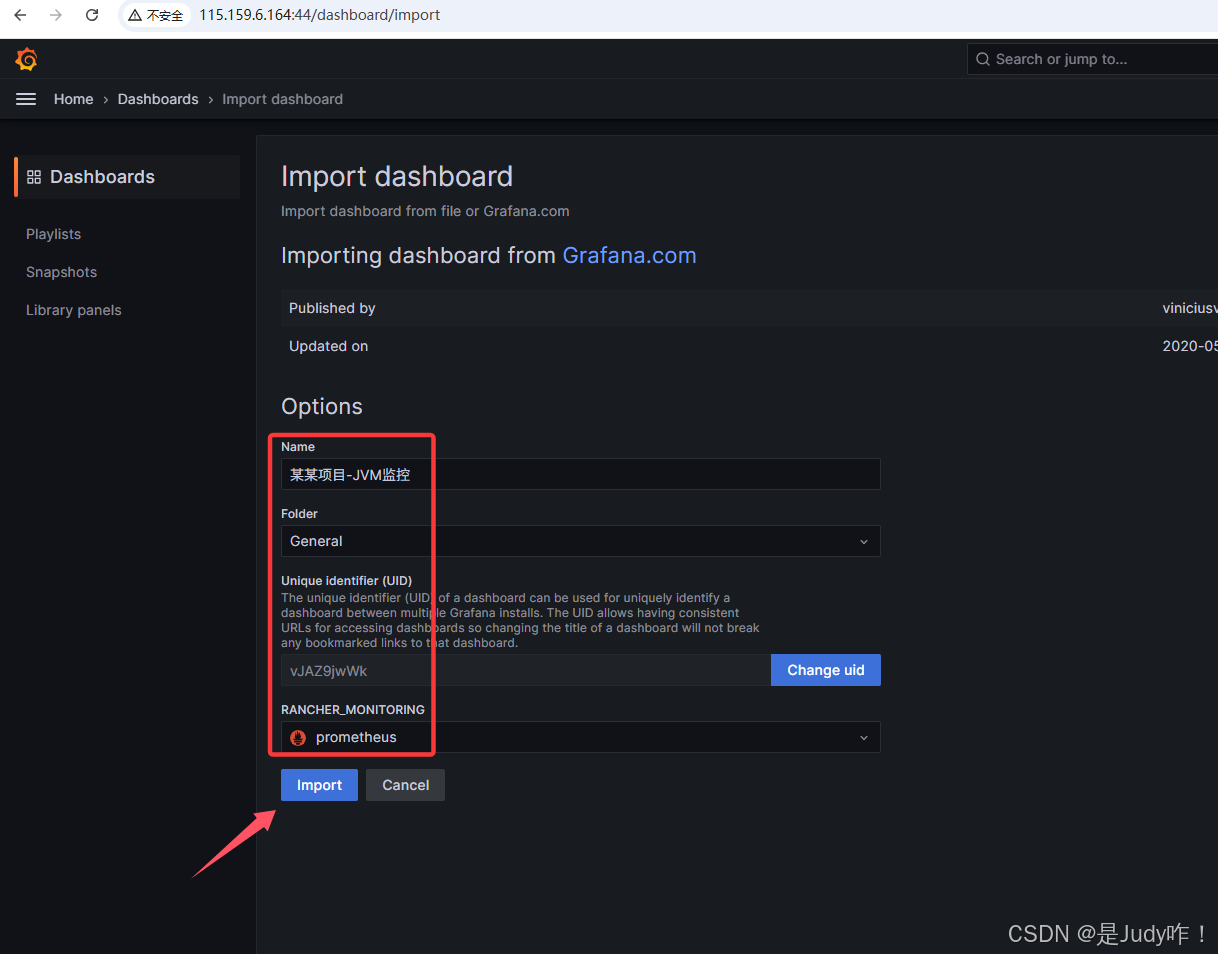The width and height of the screenshot is (1218, 954).
Task: Focus the Search or jump to field
Action: click(x=1093, y=59)
